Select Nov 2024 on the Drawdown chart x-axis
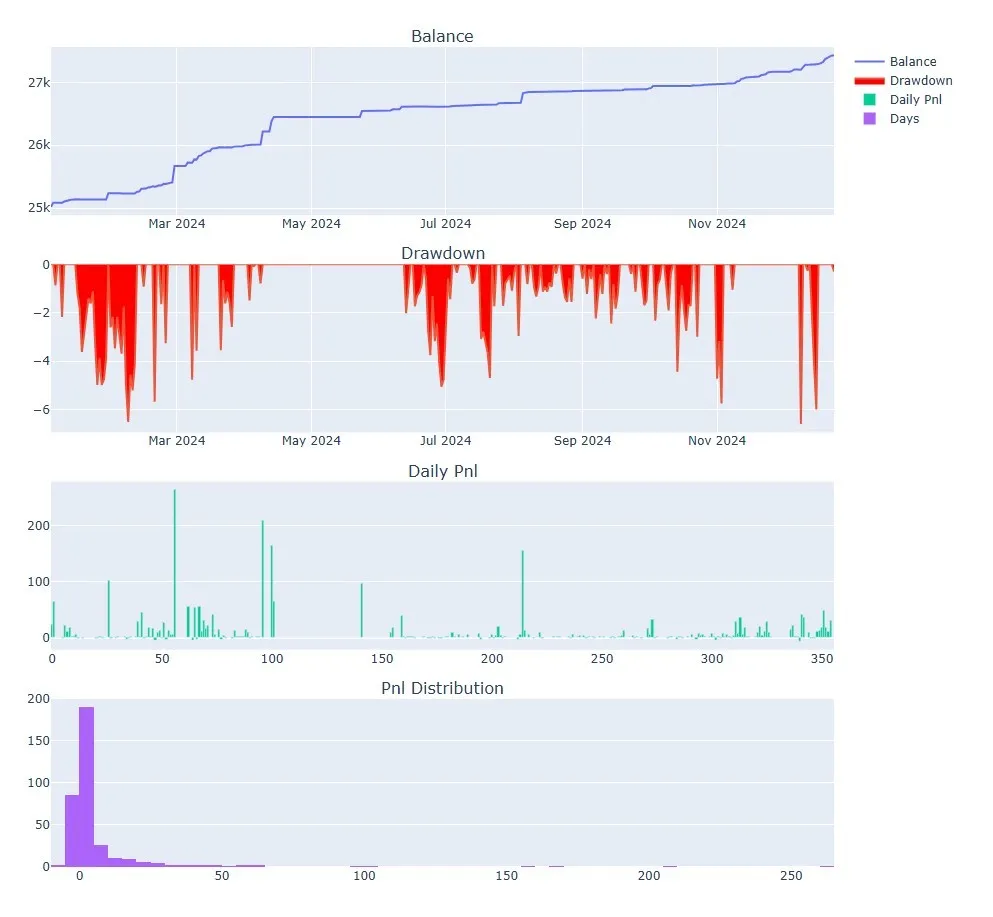This screenshot has width=993, height=917. point(717,441)
